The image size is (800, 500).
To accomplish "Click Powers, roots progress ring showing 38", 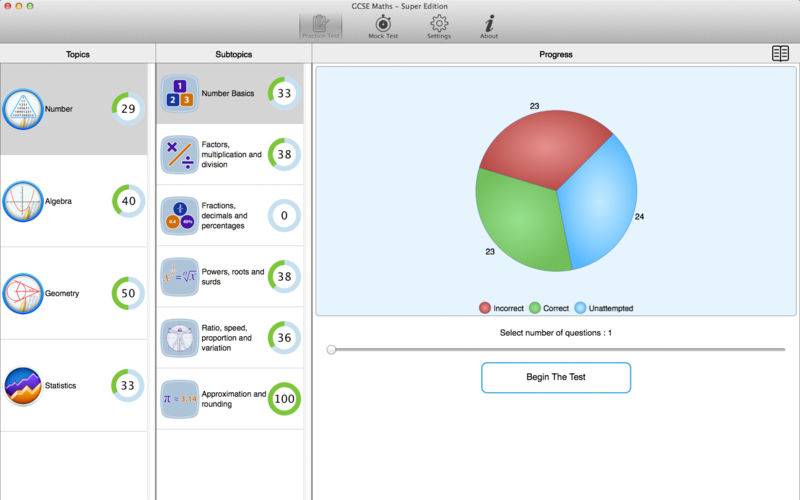I will coord(284,277).
